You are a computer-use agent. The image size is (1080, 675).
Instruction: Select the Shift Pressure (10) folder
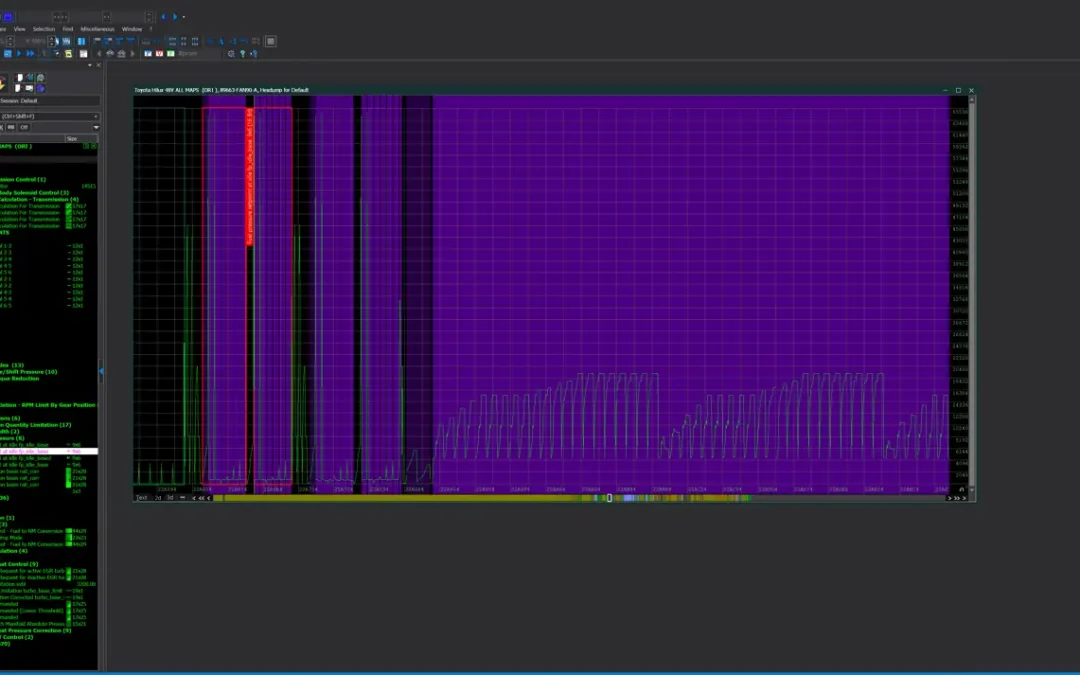[x=29, y=372]
